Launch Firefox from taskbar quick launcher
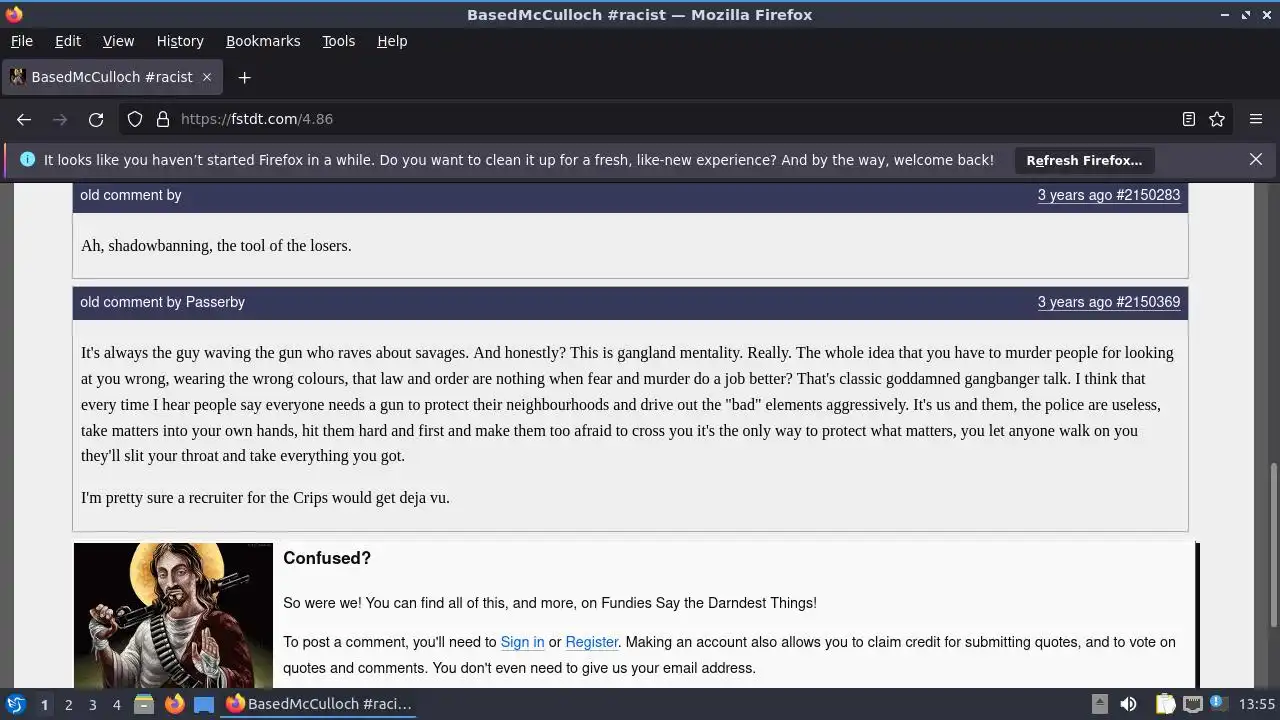Viewport: 1280px width, 720px height. pyautogui.click(x=174, y=704)
